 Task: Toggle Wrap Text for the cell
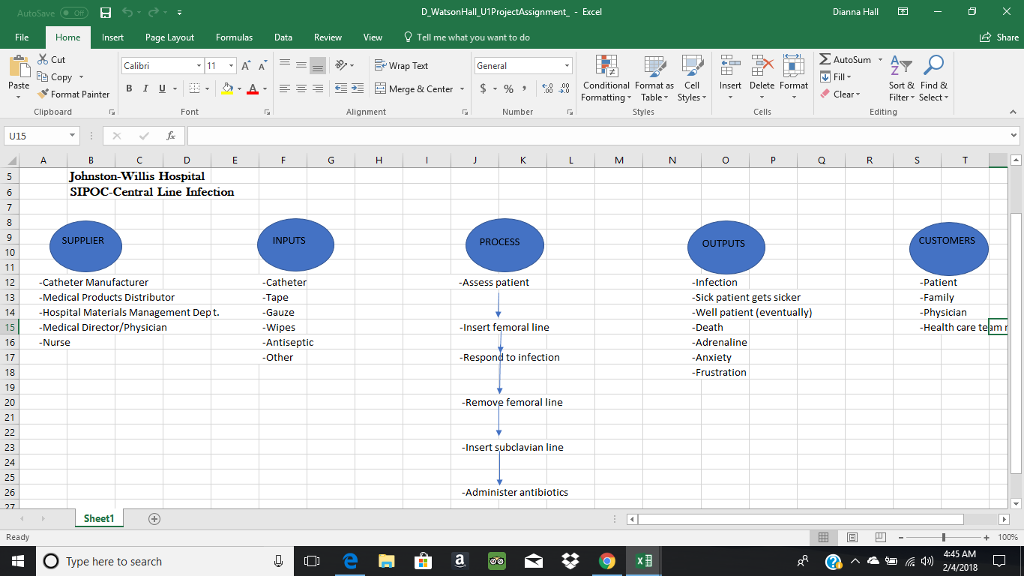(400, 66)
